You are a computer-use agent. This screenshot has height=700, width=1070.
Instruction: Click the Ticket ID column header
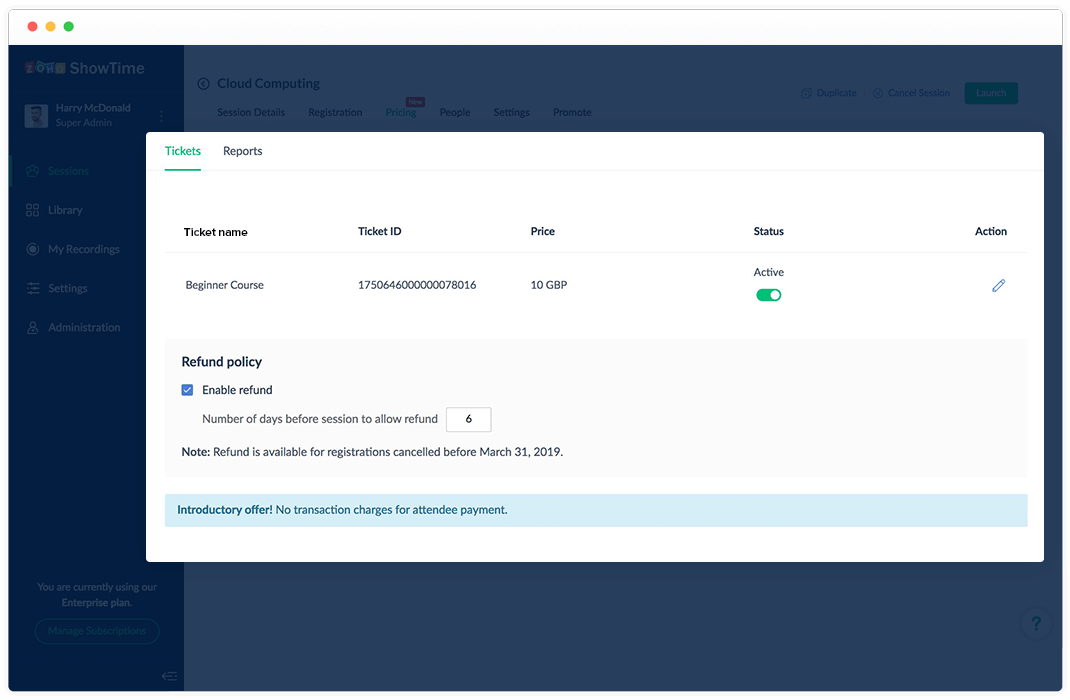pyautogui.click(x=379, y=231)
